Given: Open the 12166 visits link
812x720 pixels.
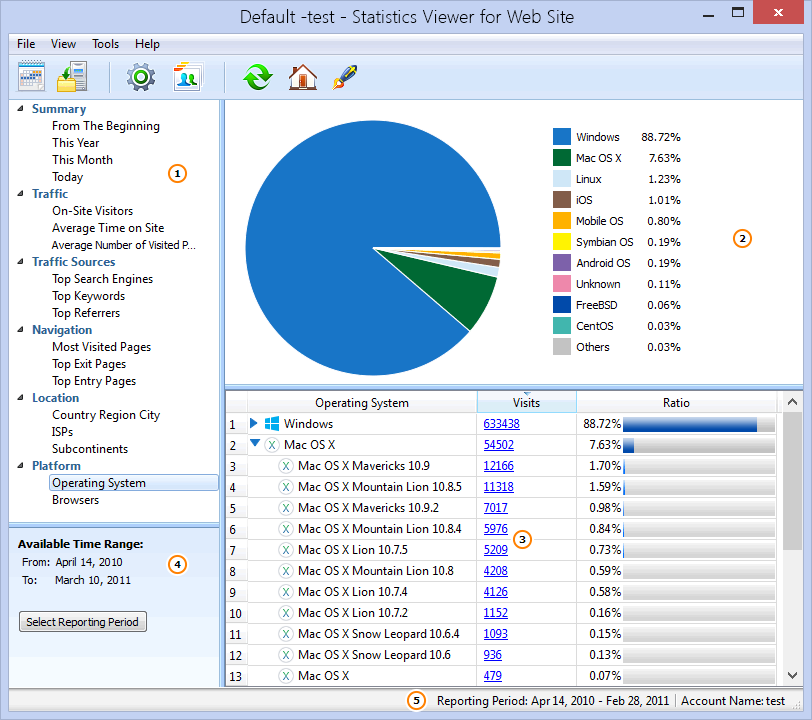Looking at the screenshot, I should pos(499,466).
